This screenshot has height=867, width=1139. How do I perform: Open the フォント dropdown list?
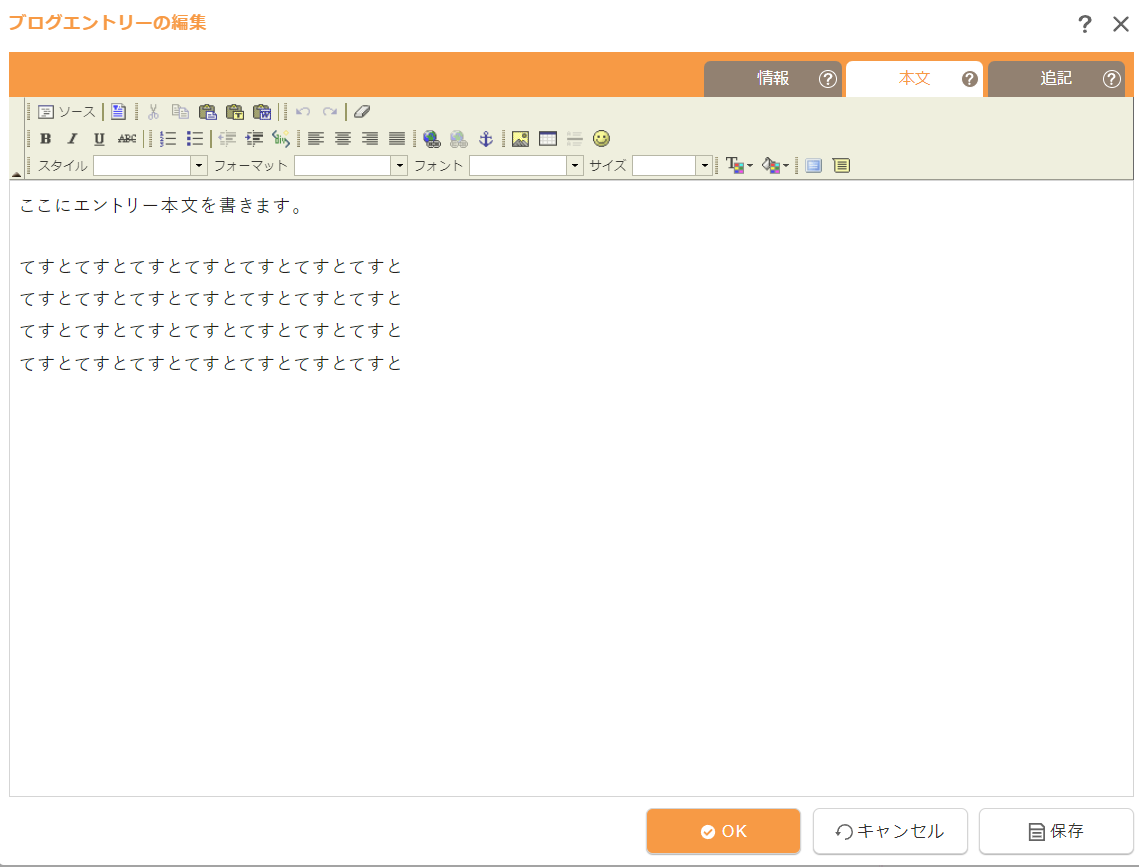point(527,166)
